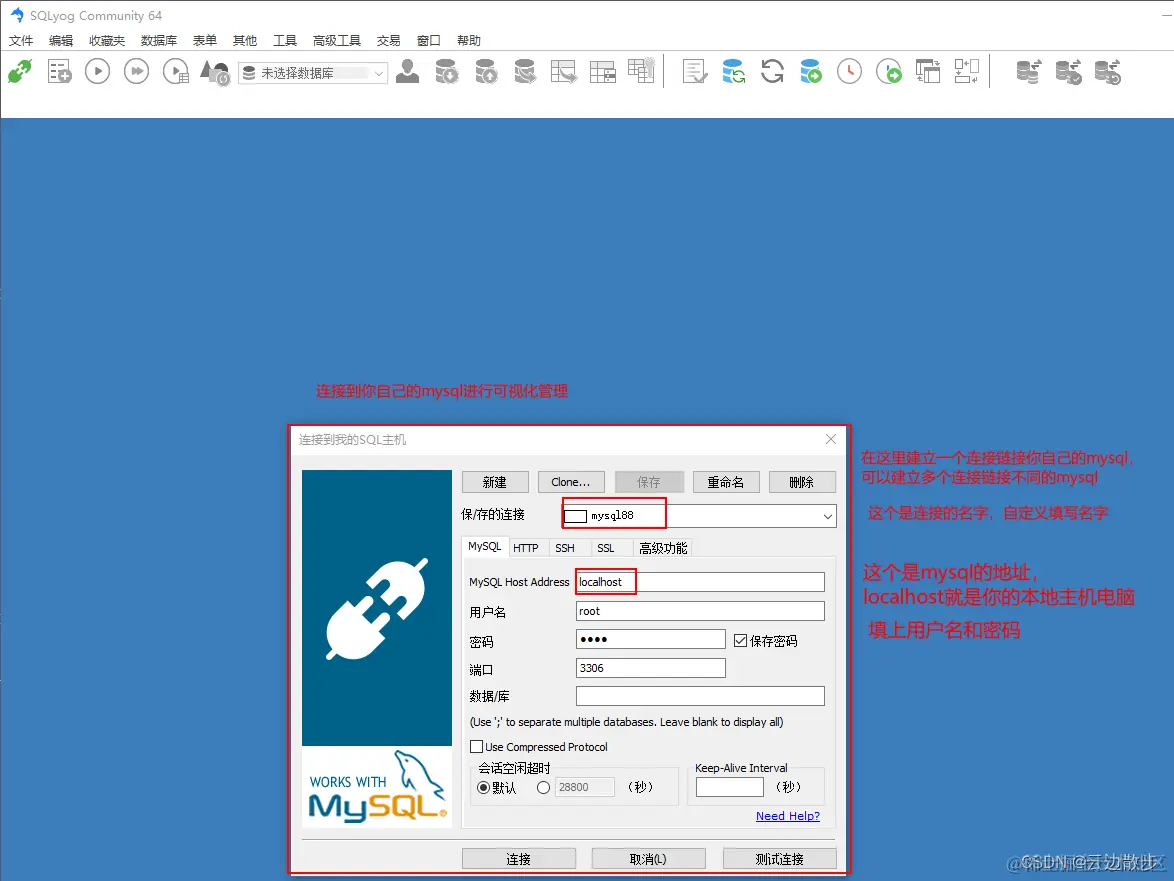Switch to the MySQL tab

484,547
